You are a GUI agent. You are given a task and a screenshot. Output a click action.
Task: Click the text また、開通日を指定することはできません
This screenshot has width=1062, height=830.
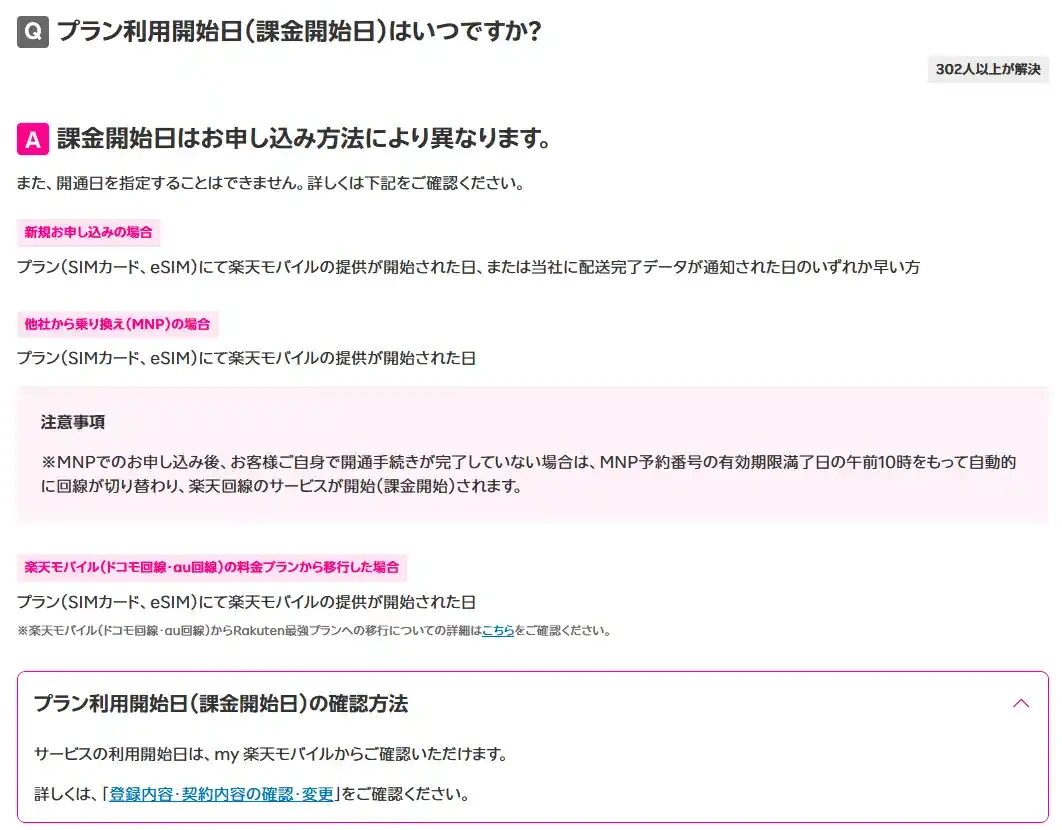point(160,184)
